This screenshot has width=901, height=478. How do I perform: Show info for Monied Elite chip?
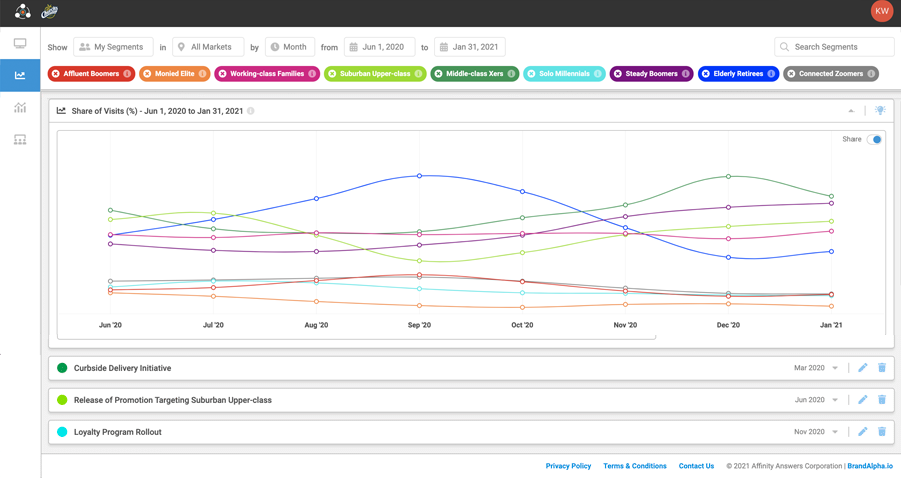tap(202, 74)
